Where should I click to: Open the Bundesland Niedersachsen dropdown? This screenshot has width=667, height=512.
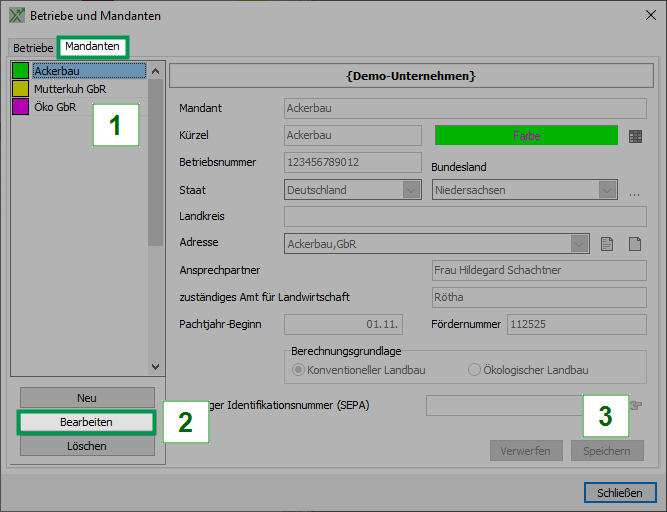pyautogui.click(x=607, y=190)
